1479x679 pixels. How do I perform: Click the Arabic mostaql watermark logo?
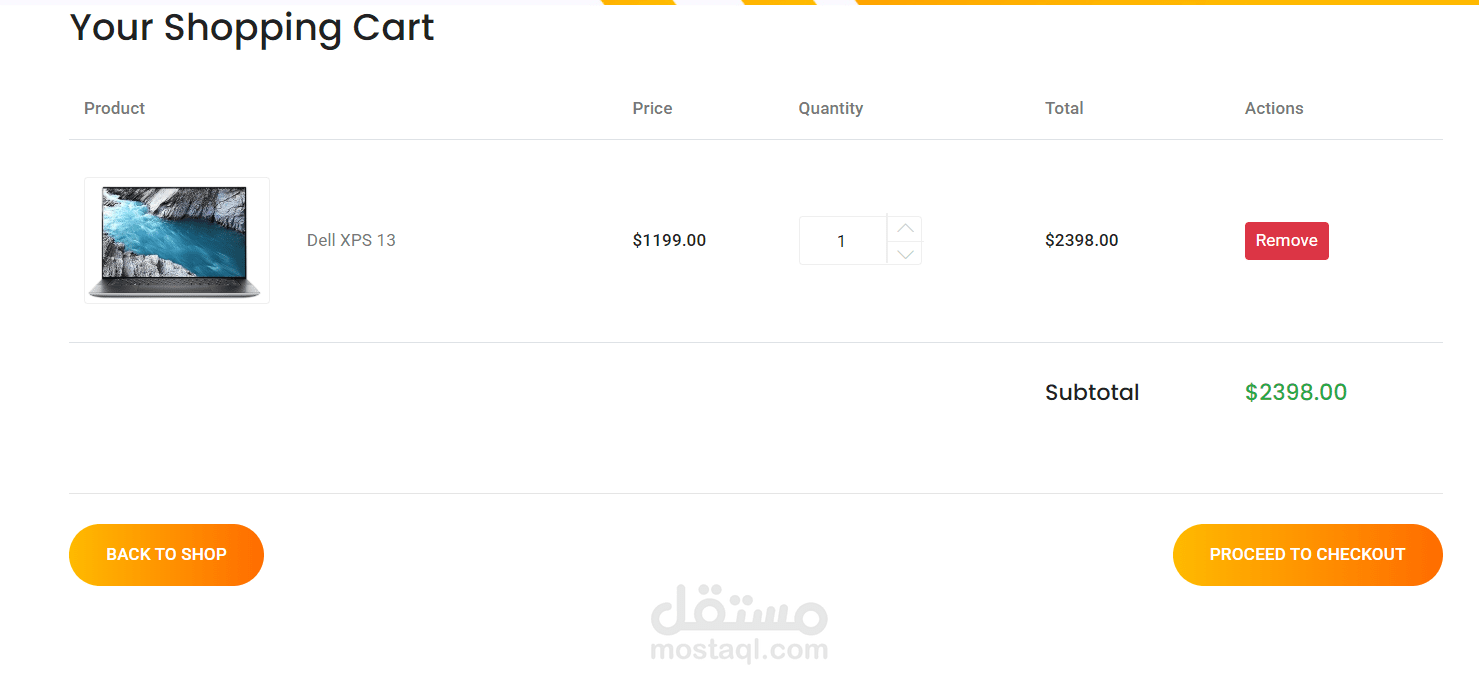(x=739, y=609)
